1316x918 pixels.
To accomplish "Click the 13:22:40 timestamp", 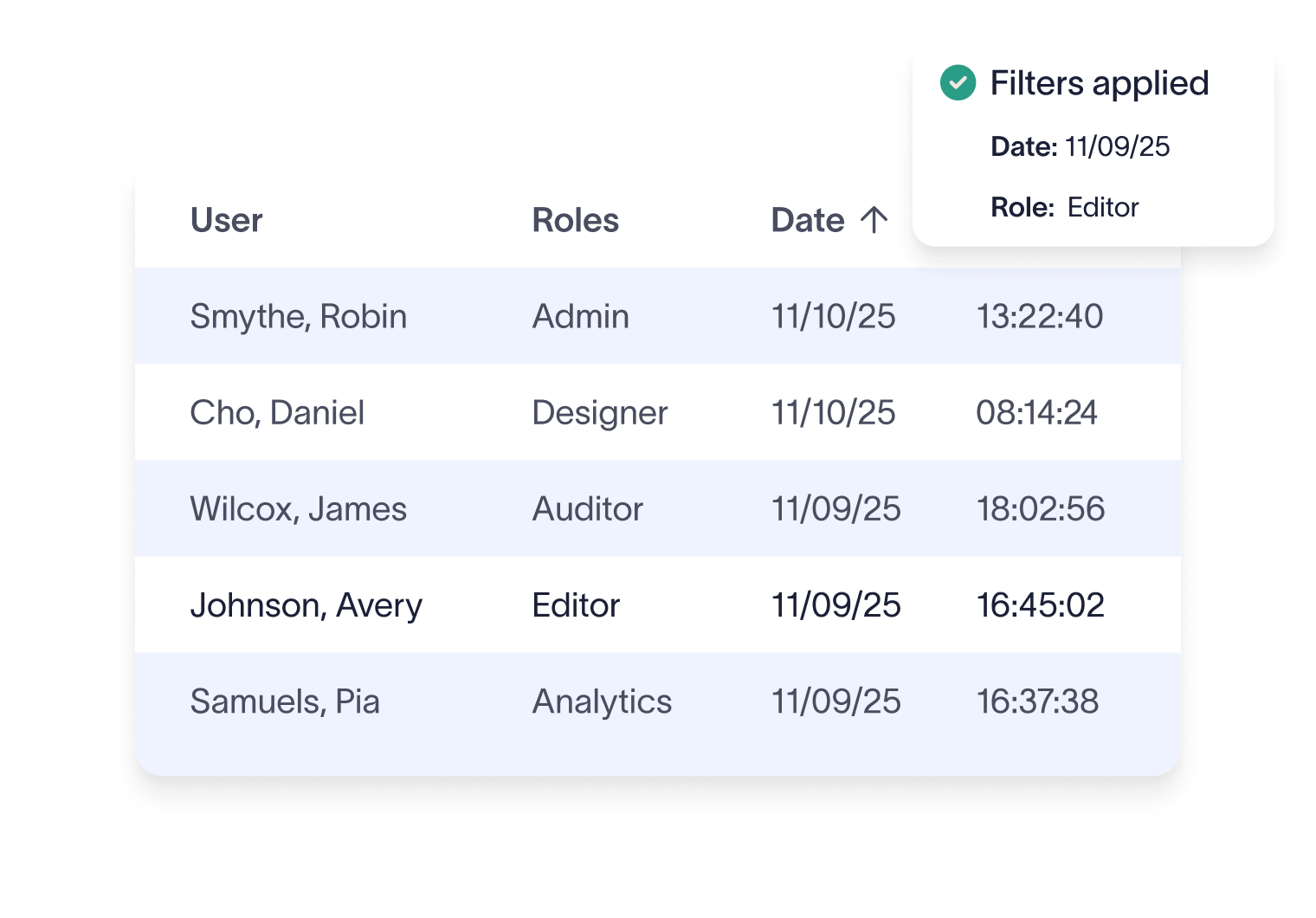I will point(1039,316).
